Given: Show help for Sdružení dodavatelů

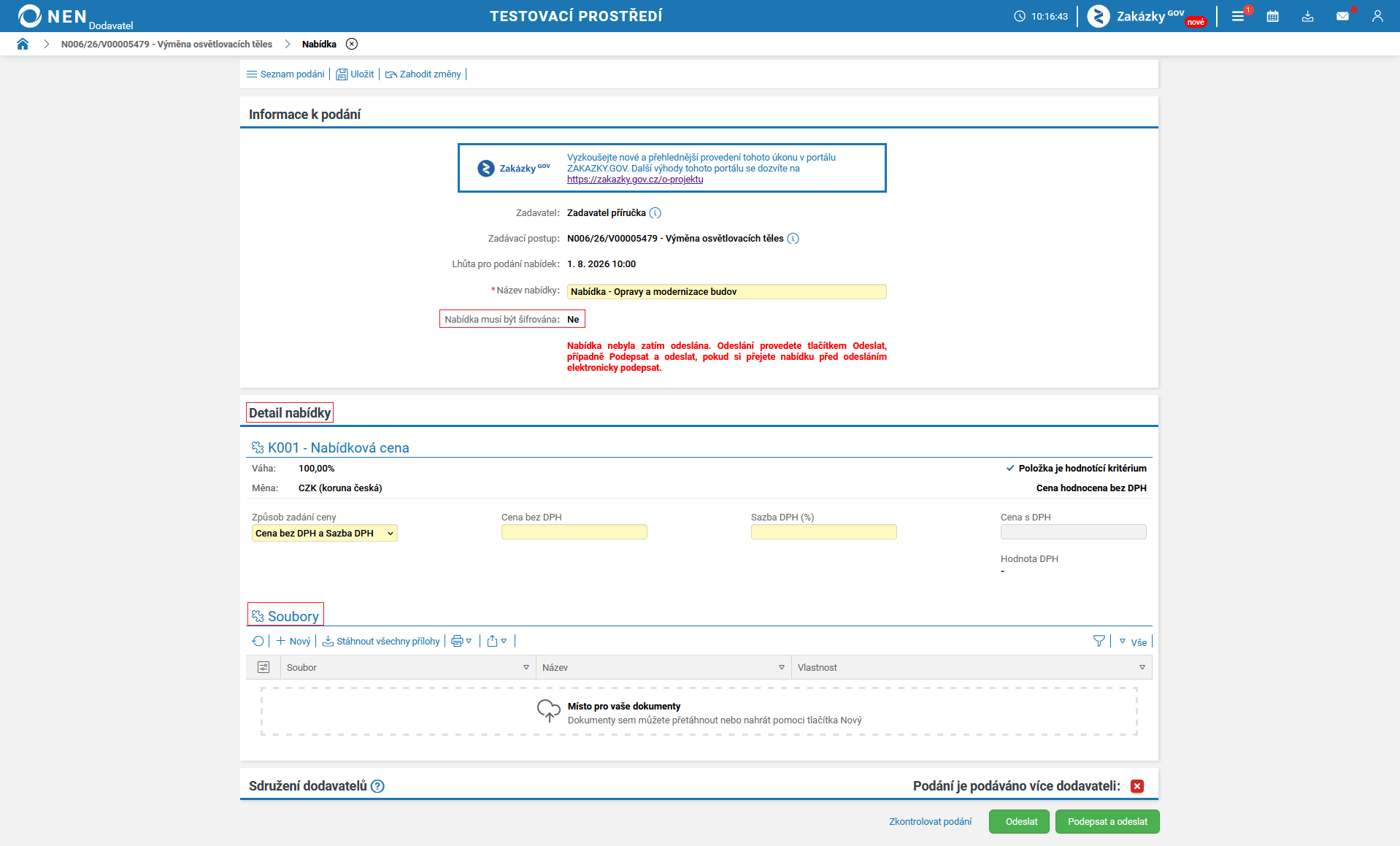Looking at the screenshot, I should 377,786.
